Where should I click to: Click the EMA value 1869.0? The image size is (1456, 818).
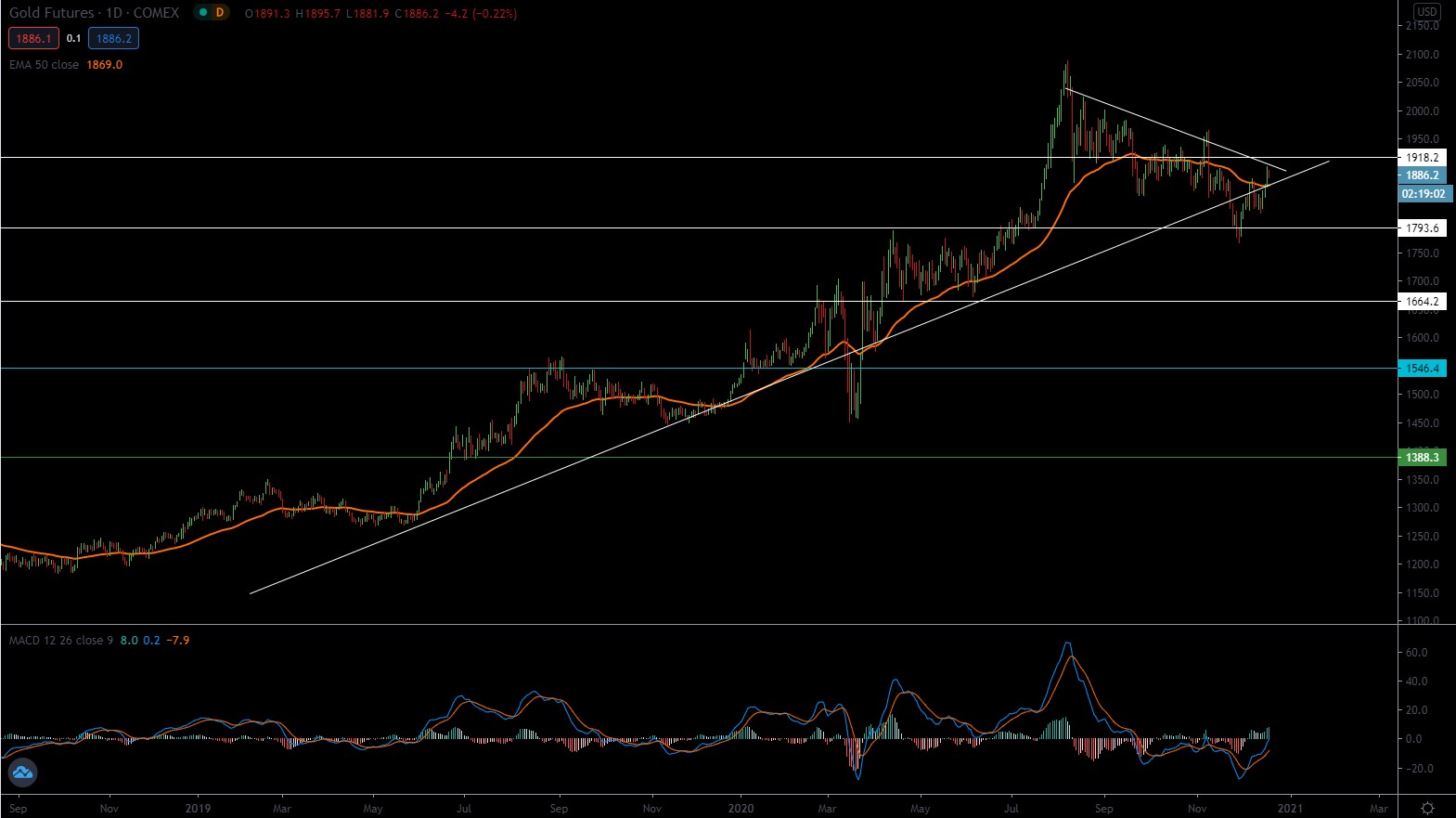pos(104,65)
